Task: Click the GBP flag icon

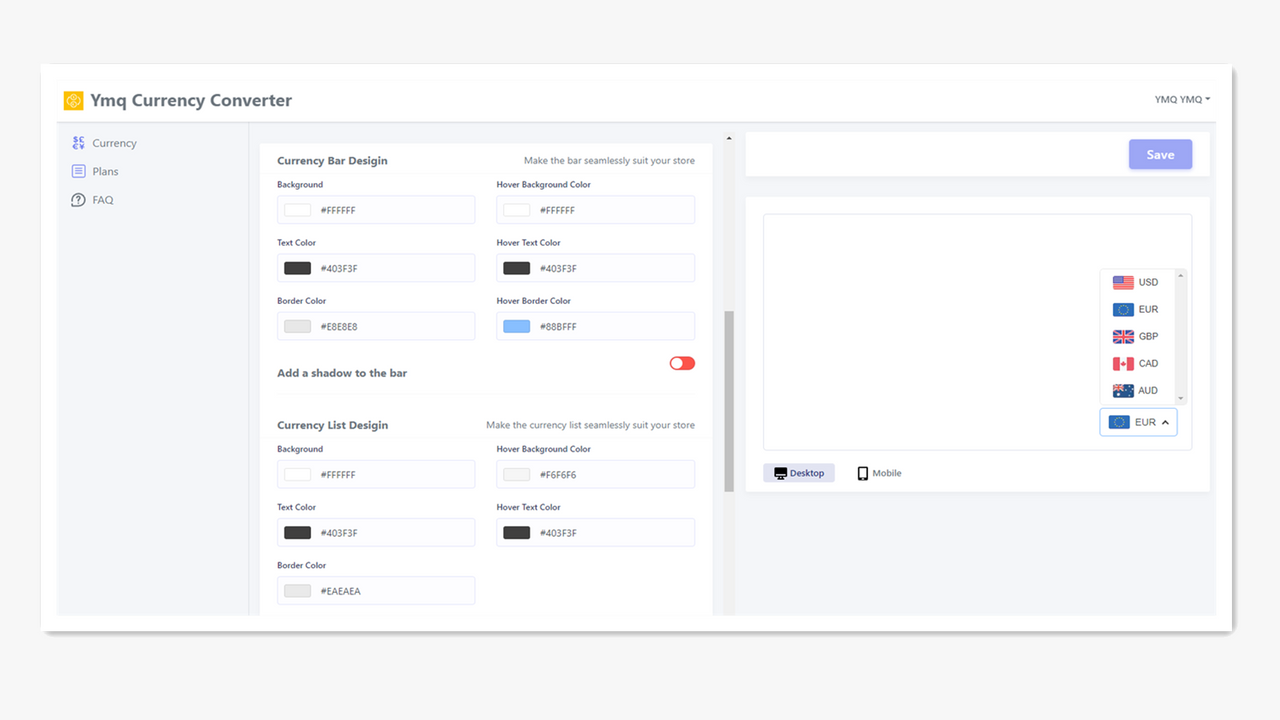Action: tap(1123, 336)
